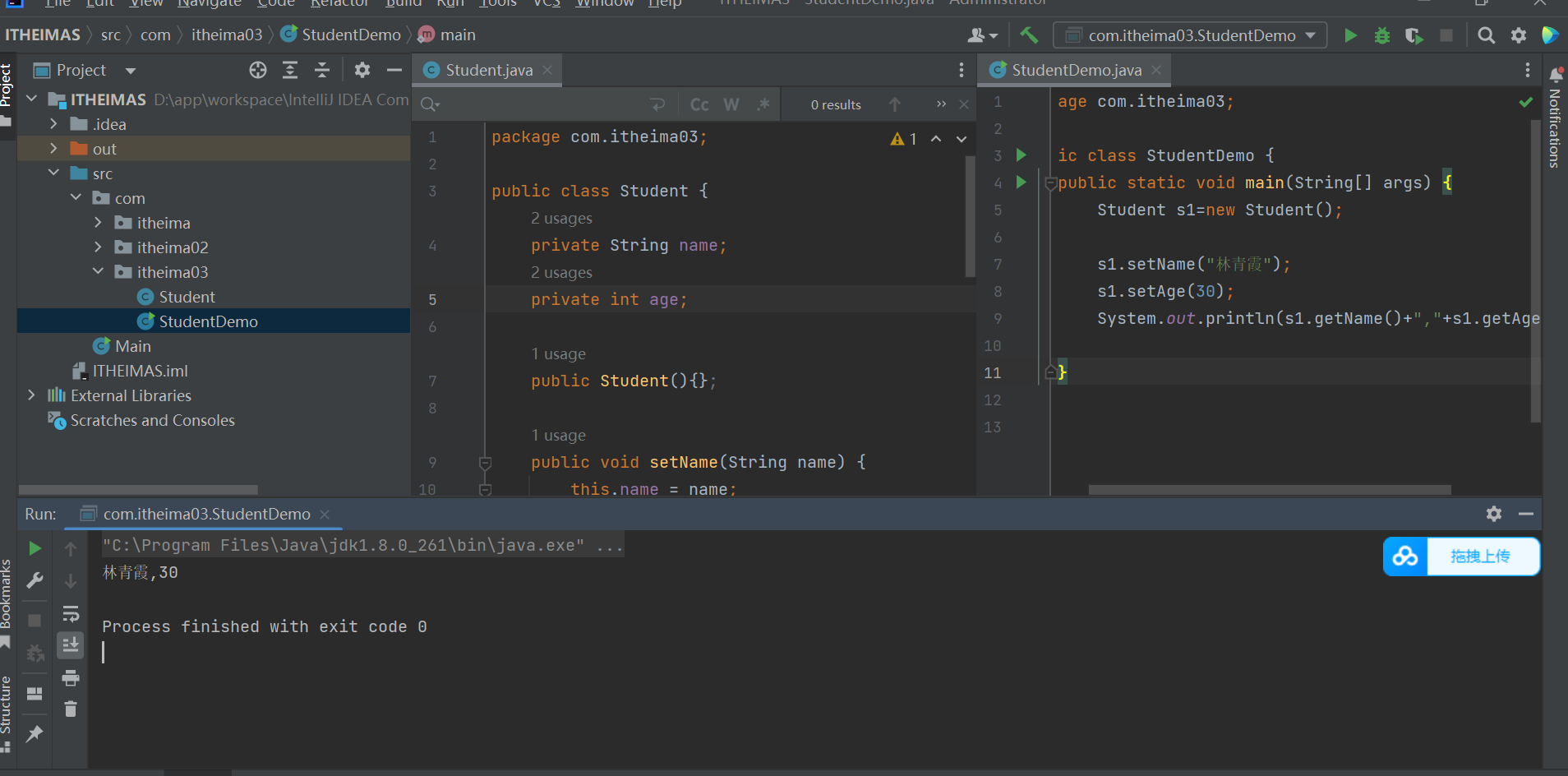Screen dimensions: 1568x776
Task: Select StudentDemo in project tree
Action: [x=208, y=321]
